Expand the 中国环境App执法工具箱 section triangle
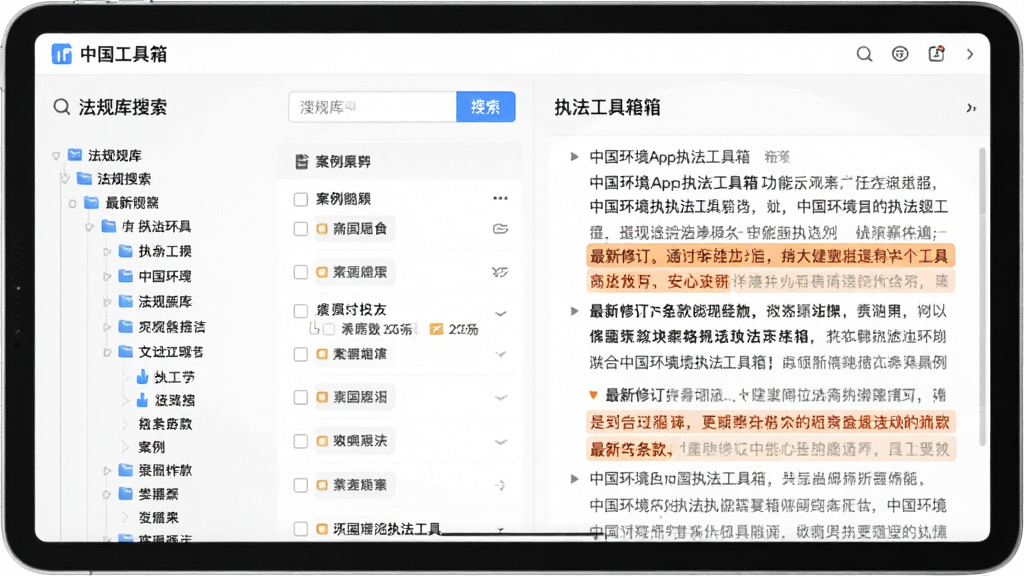 pos(574,157)
